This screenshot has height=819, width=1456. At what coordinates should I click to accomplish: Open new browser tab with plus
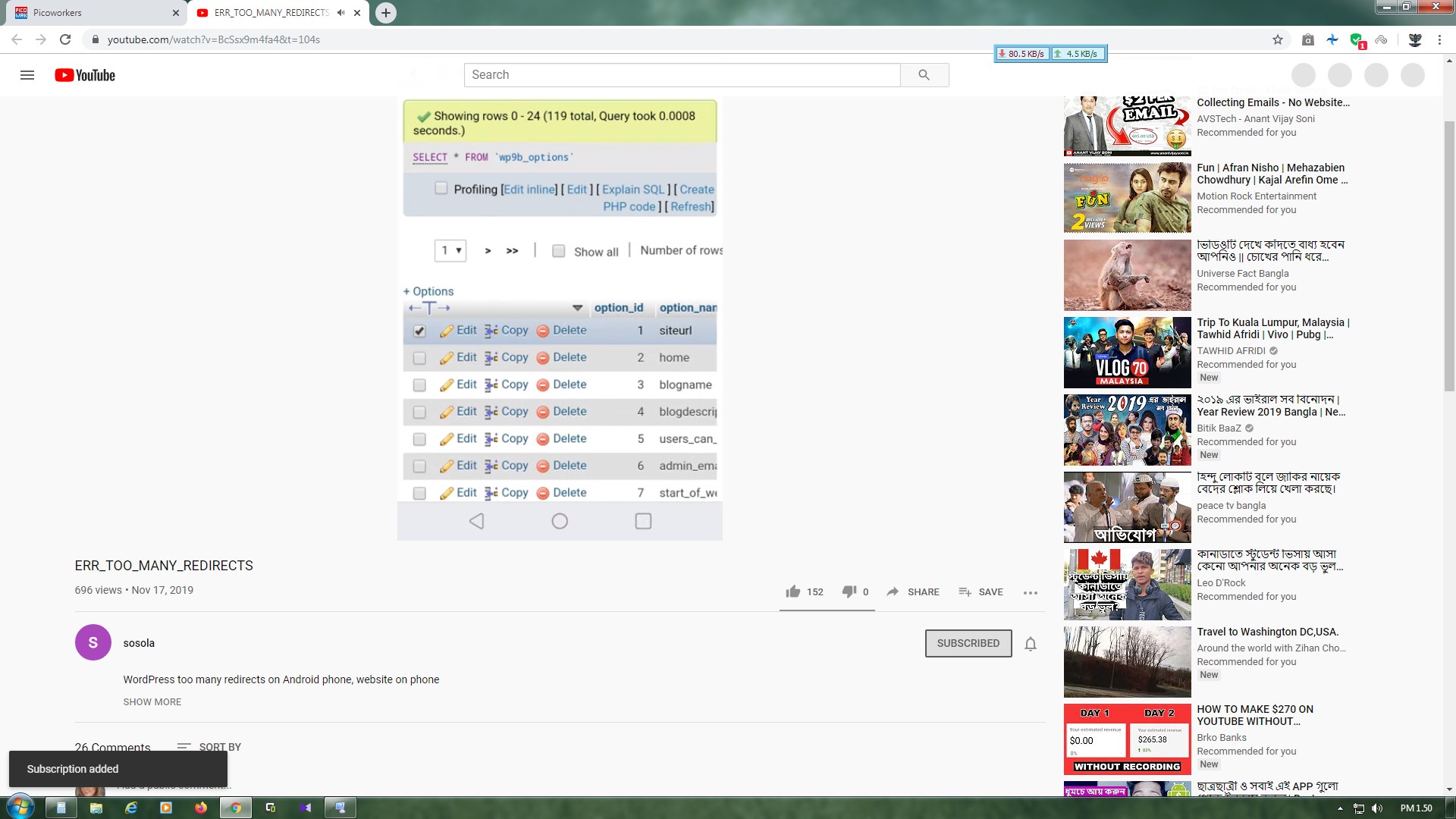pos(386,13)
